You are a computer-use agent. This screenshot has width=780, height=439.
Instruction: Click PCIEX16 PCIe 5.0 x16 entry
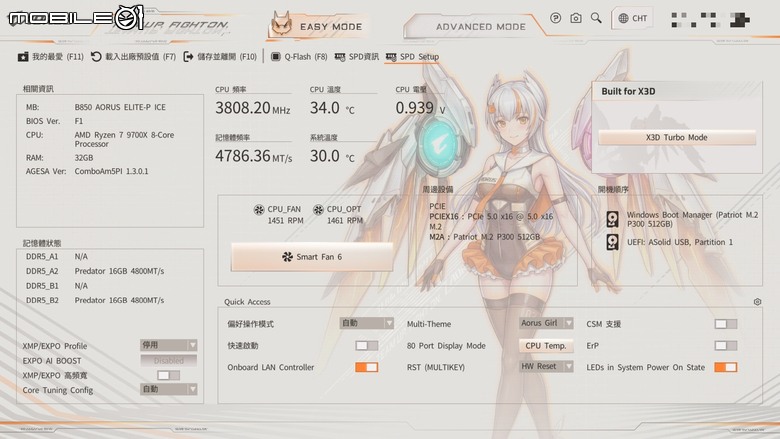click(x=491, y=217)
